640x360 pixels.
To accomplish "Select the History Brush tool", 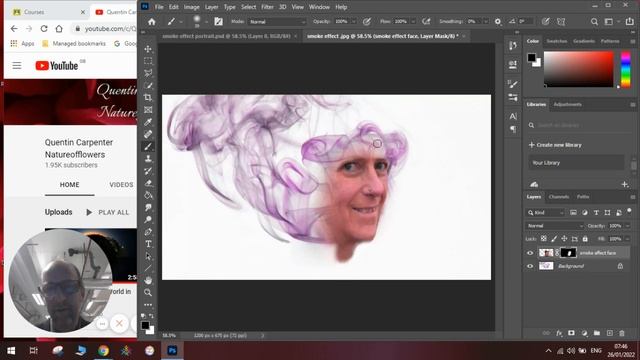I will coord(148,171).
